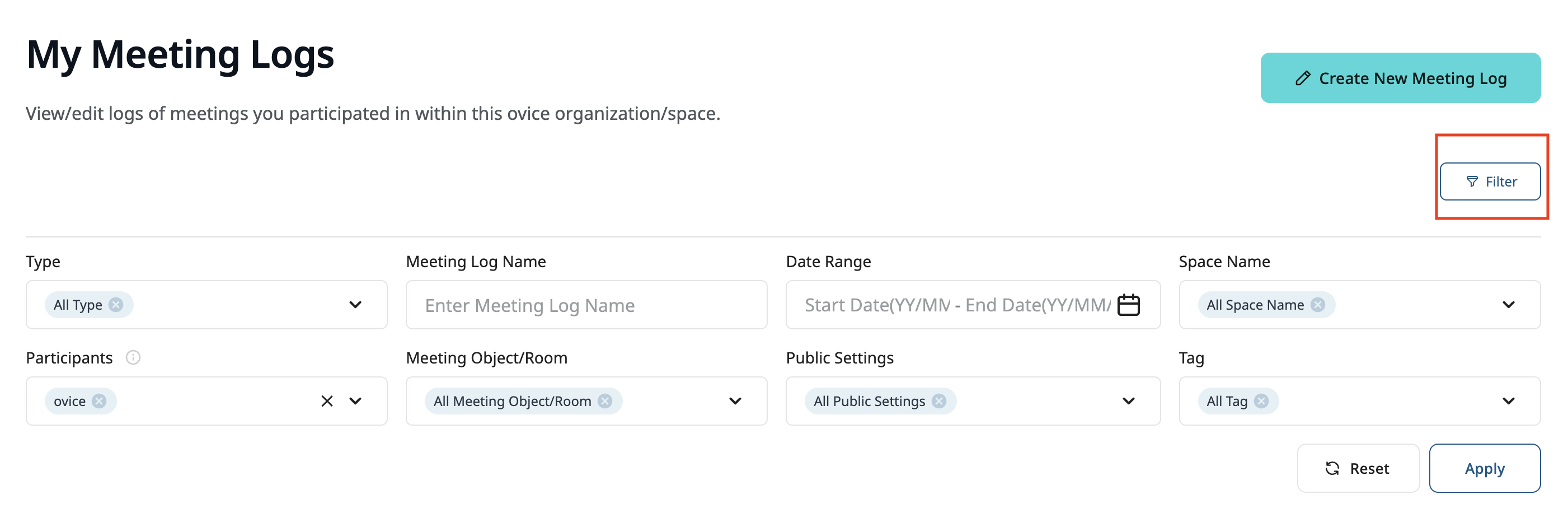Open the Public Settings dropdown arrow

click(x=1128, y=401)
